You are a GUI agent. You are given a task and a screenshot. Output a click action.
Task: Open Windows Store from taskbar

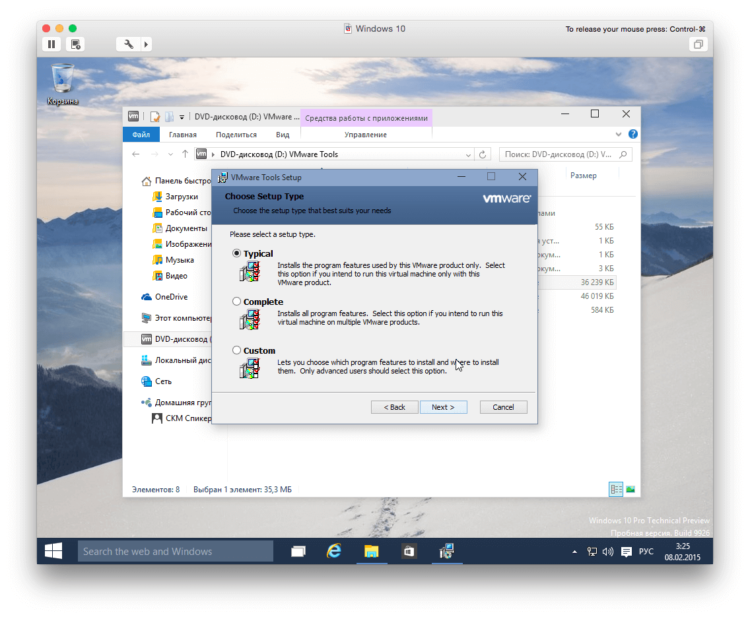[x=408, y=551]
